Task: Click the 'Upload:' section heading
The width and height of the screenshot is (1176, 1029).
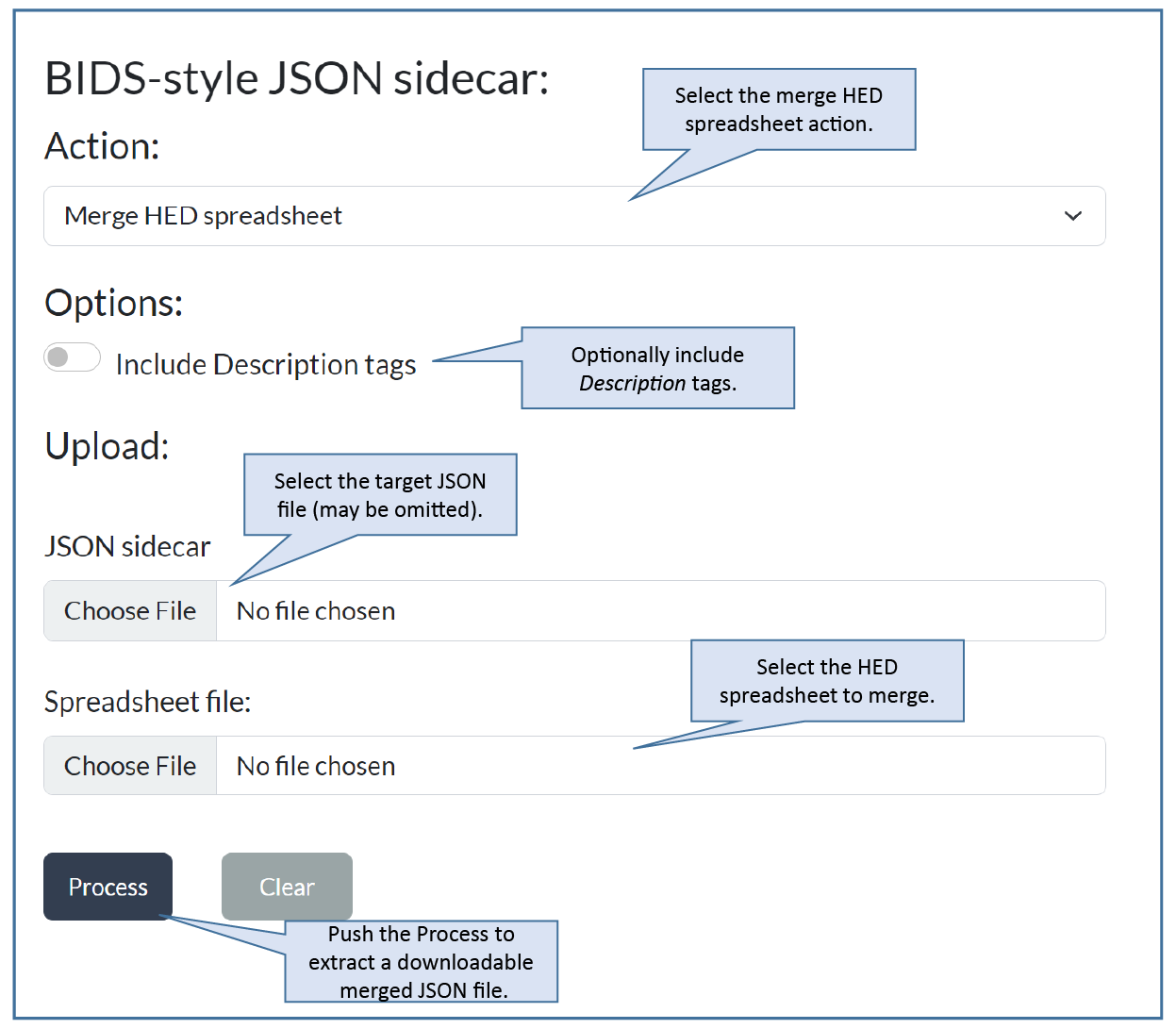Action: [x=107, y=446]
